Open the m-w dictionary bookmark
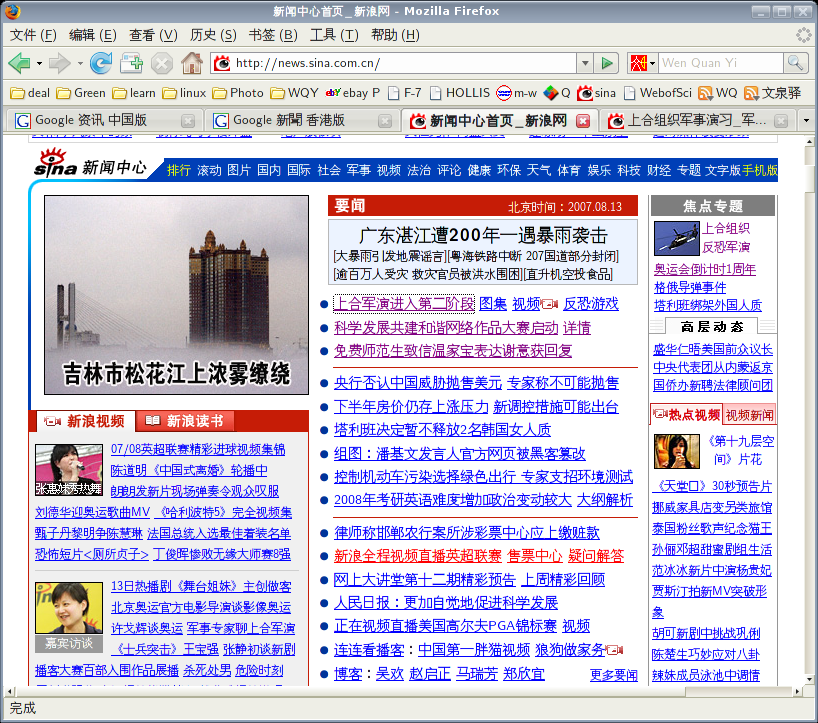The width and height of the screenshot is (818, 723). (x=517, y=93)
